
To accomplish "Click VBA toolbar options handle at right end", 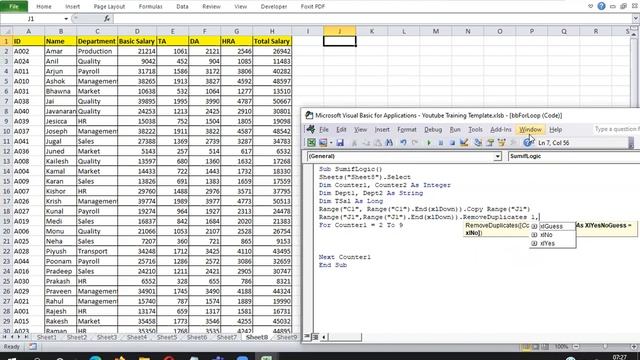I will [x=631, y=143].
